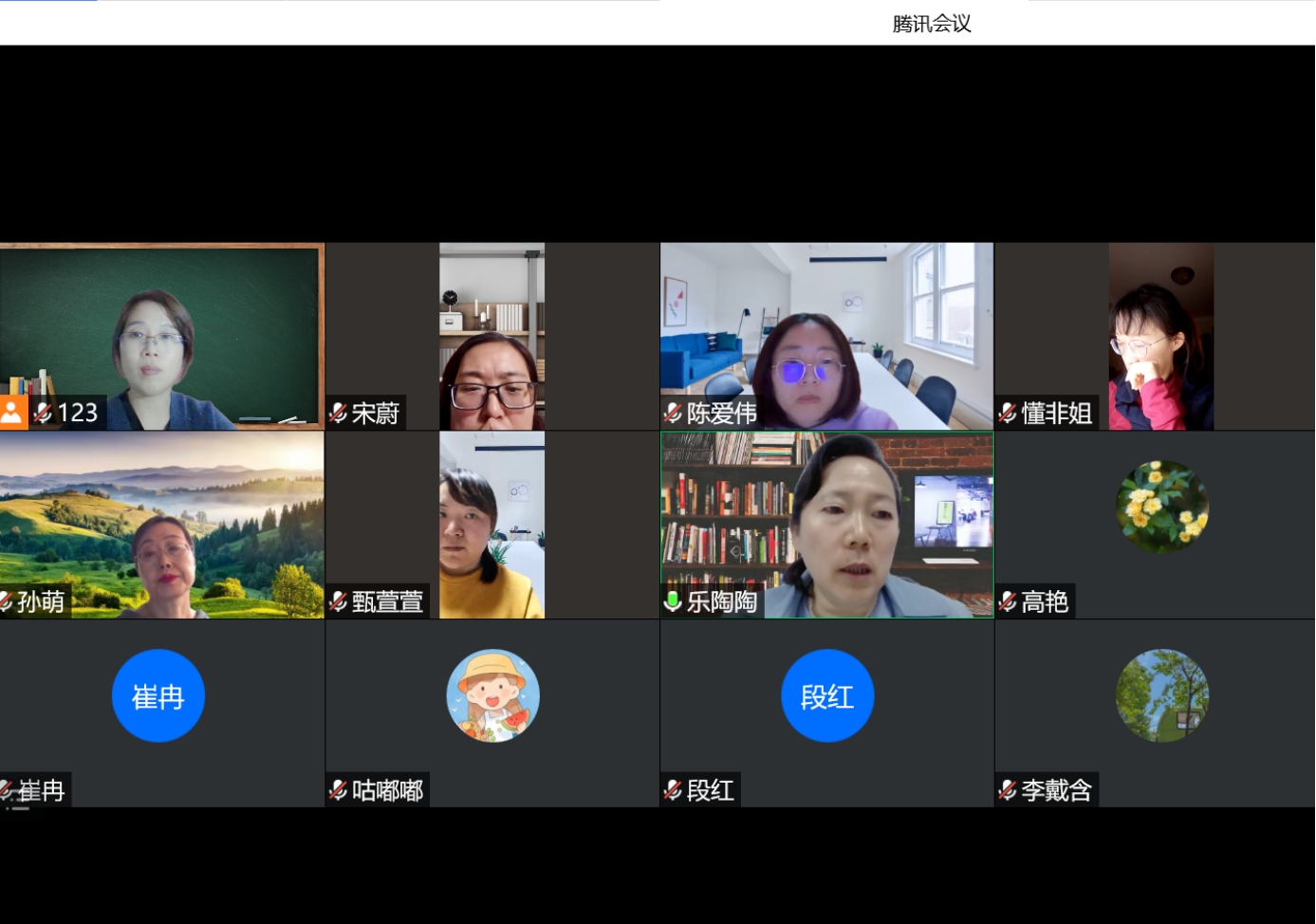Click 高艳's yellow flower avatar

point(1162,507)
